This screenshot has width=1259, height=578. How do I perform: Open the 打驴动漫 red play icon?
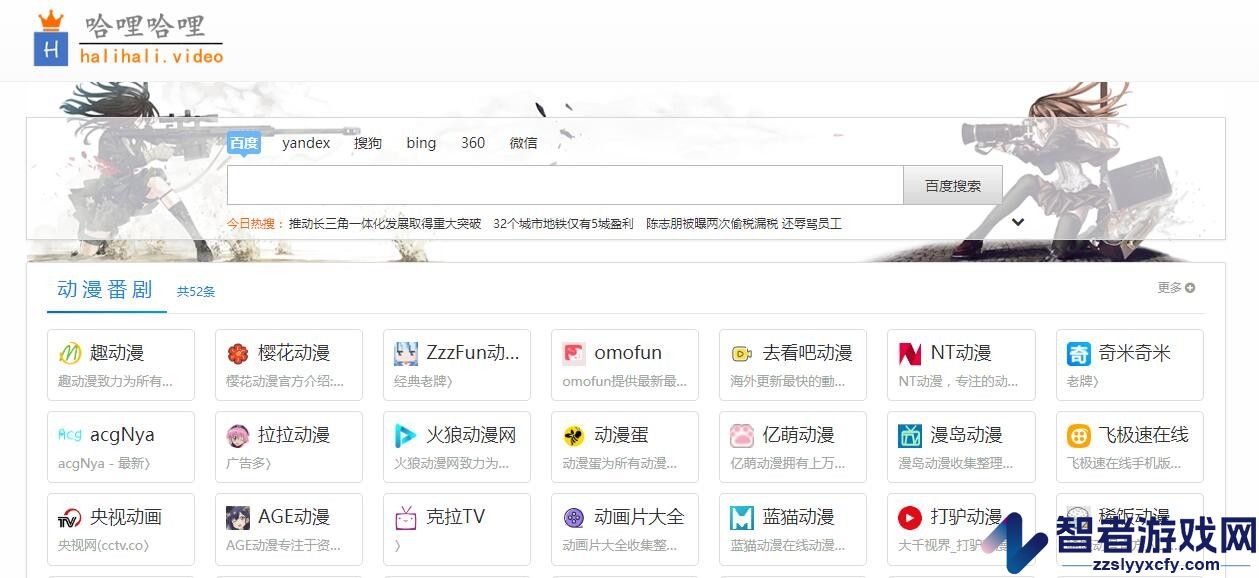tap(910, 517)
